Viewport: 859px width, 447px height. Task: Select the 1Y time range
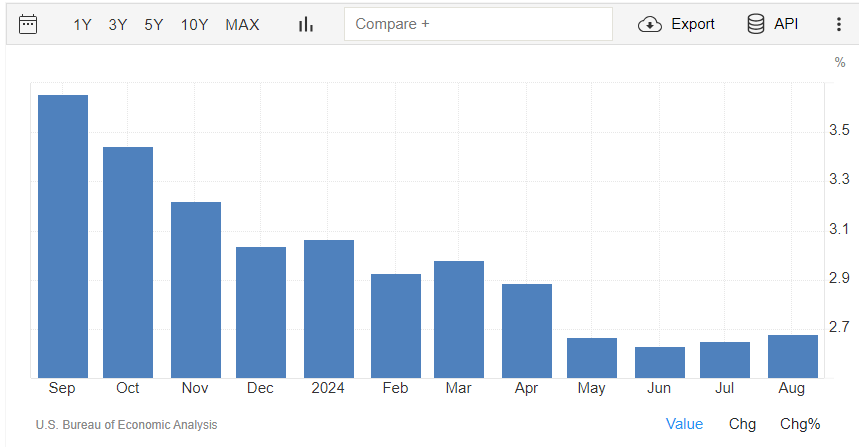[x=82, y=25]
